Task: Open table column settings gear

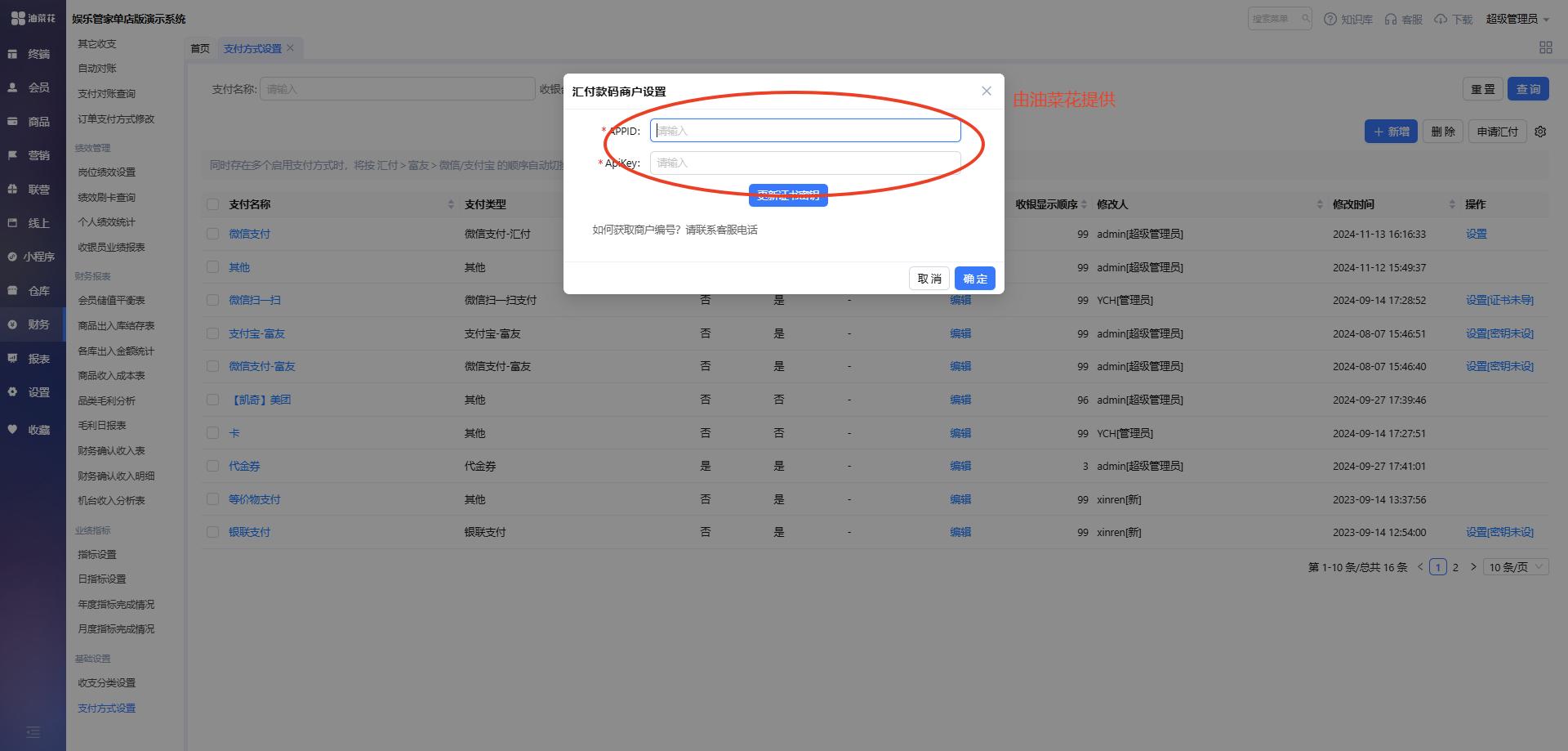Action: click(1540, 132)
